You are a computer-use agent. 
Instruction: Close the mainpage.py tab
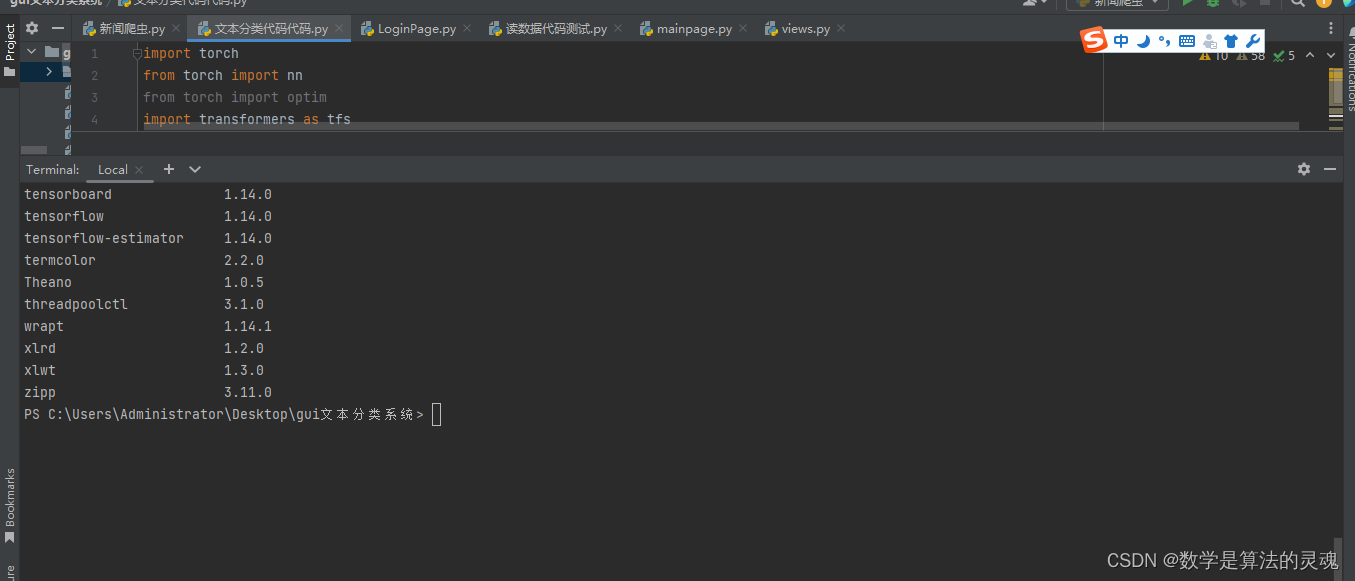point(742,29)
